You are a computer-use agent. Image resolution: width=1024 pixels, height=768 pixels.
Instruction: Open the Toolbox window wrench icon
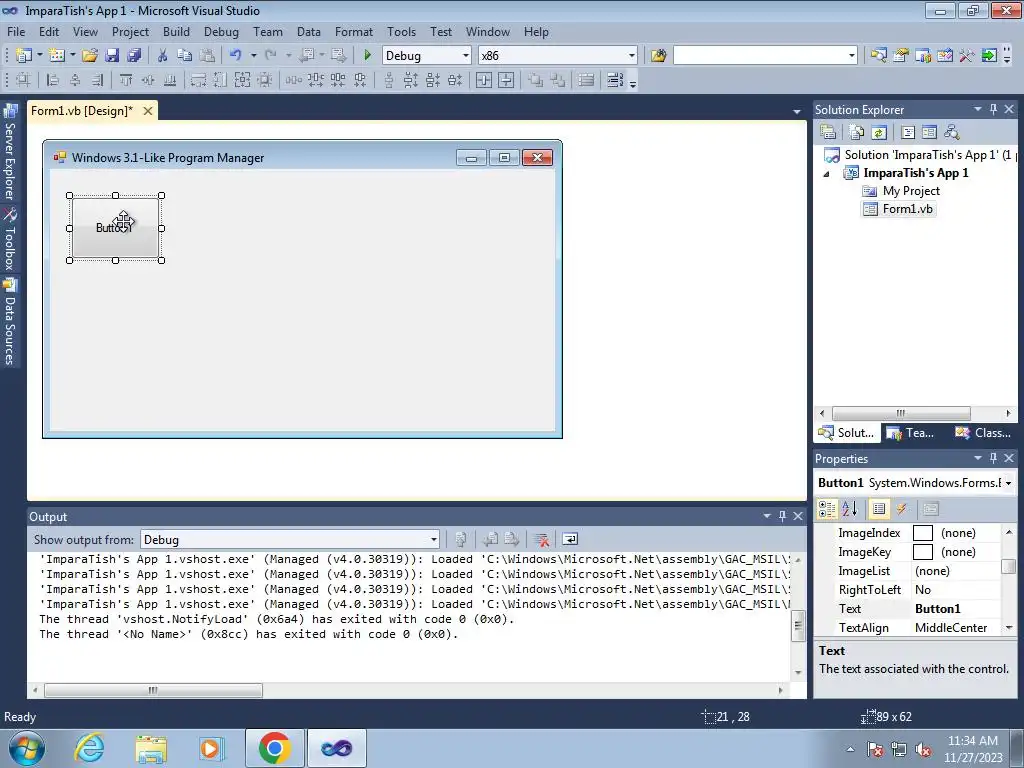[967, 56]
